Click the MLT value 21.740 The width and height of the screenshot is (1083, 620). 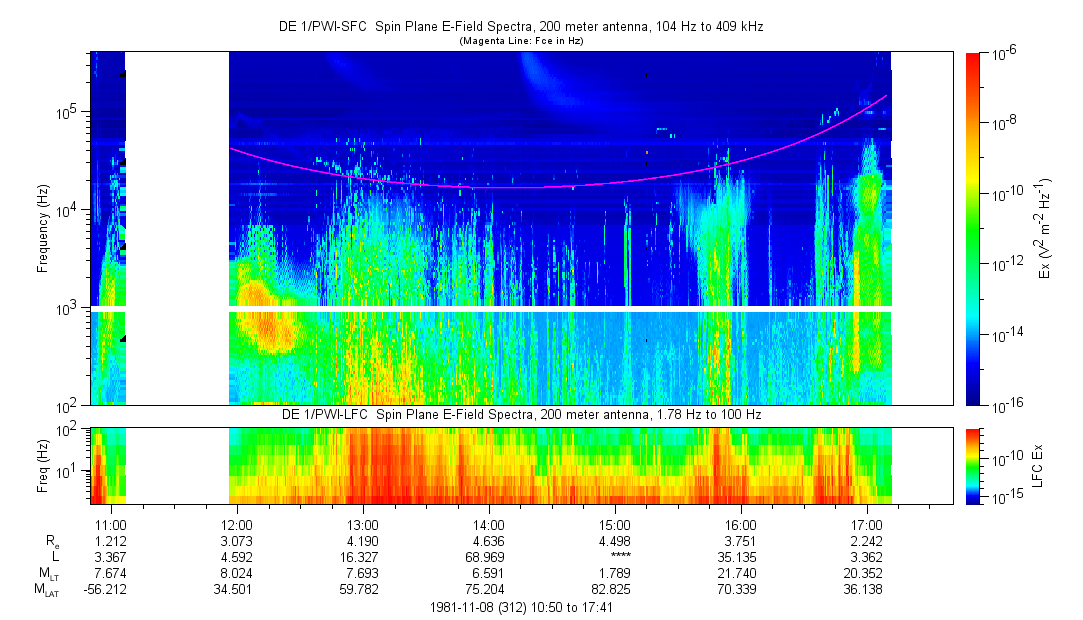click(740, 573)
